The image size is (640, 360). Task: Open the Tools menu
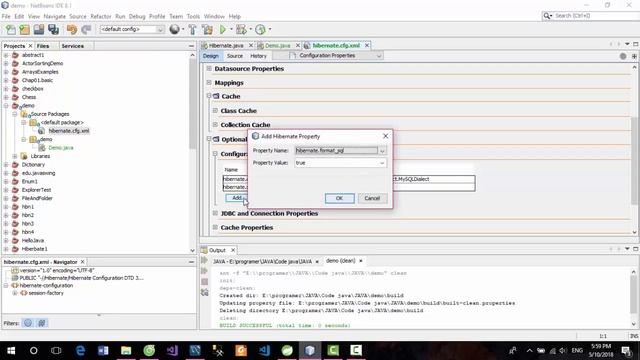(x=193, y=16)
